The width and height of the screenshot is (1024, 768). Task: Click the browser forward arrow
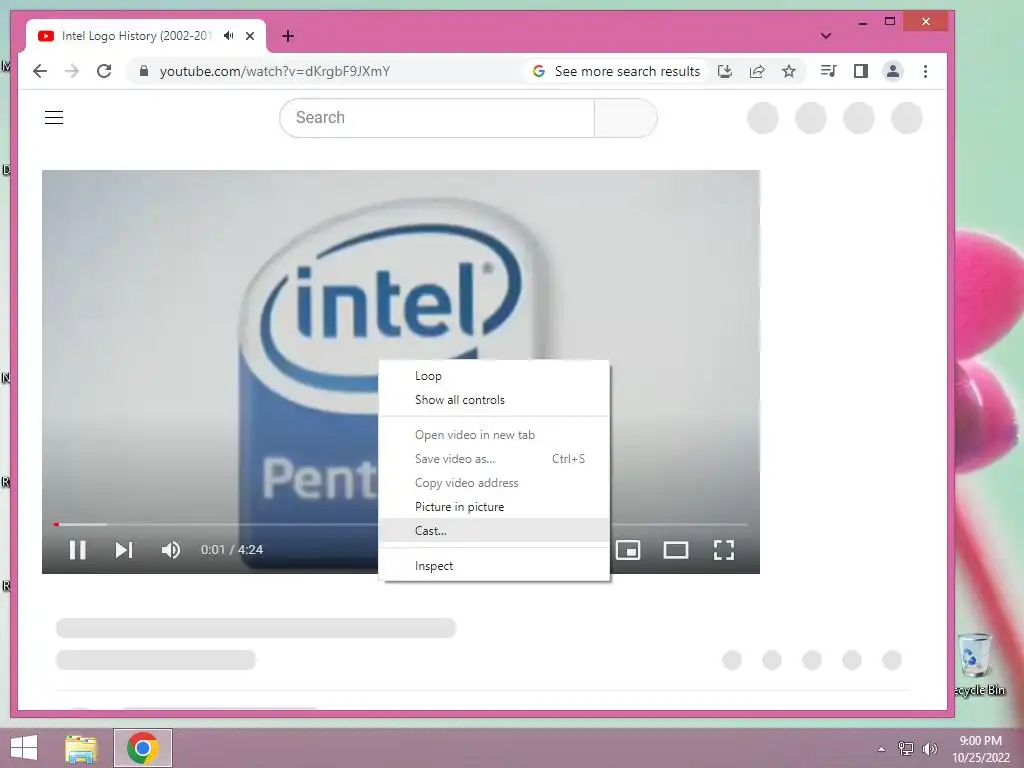tap(72, 71)
